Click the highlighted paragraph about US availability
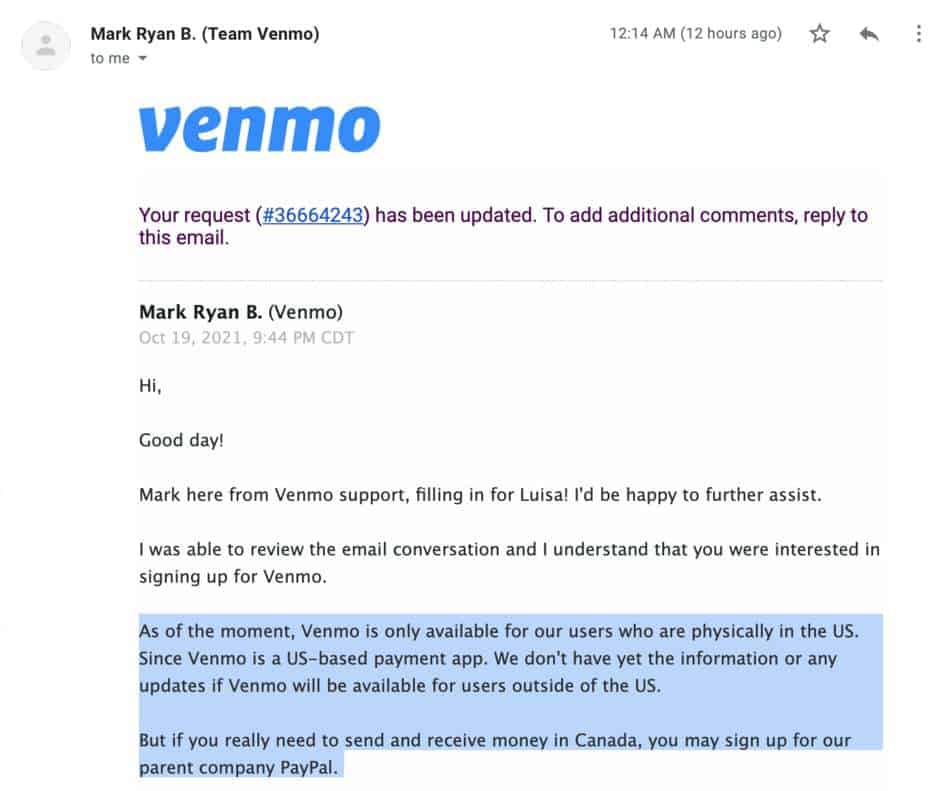 point(499,658)
